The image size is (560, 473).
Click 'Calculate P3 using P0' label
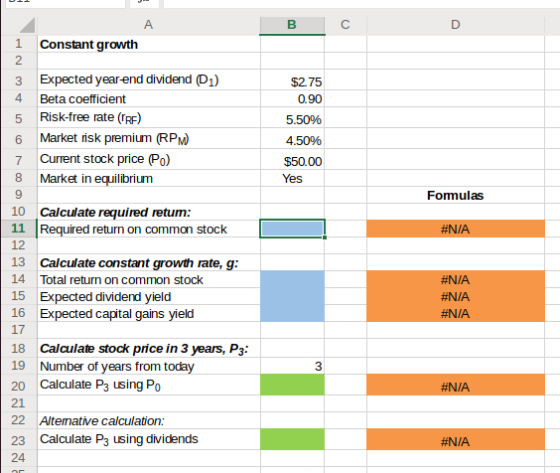[100, 385]
